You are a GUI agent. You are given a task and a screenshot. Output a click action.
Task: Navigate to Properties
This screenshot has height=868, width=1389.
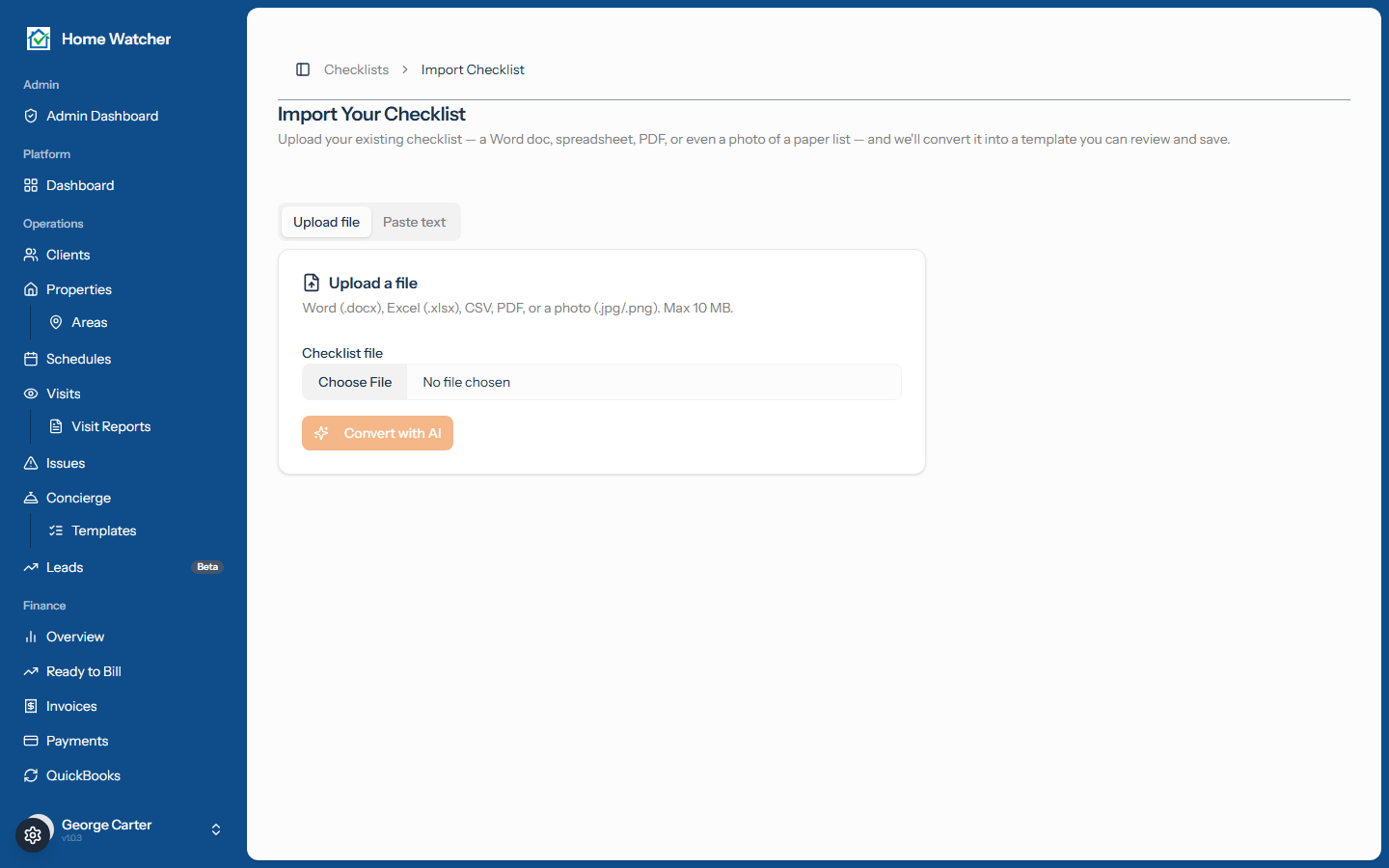tap(123, 289)
